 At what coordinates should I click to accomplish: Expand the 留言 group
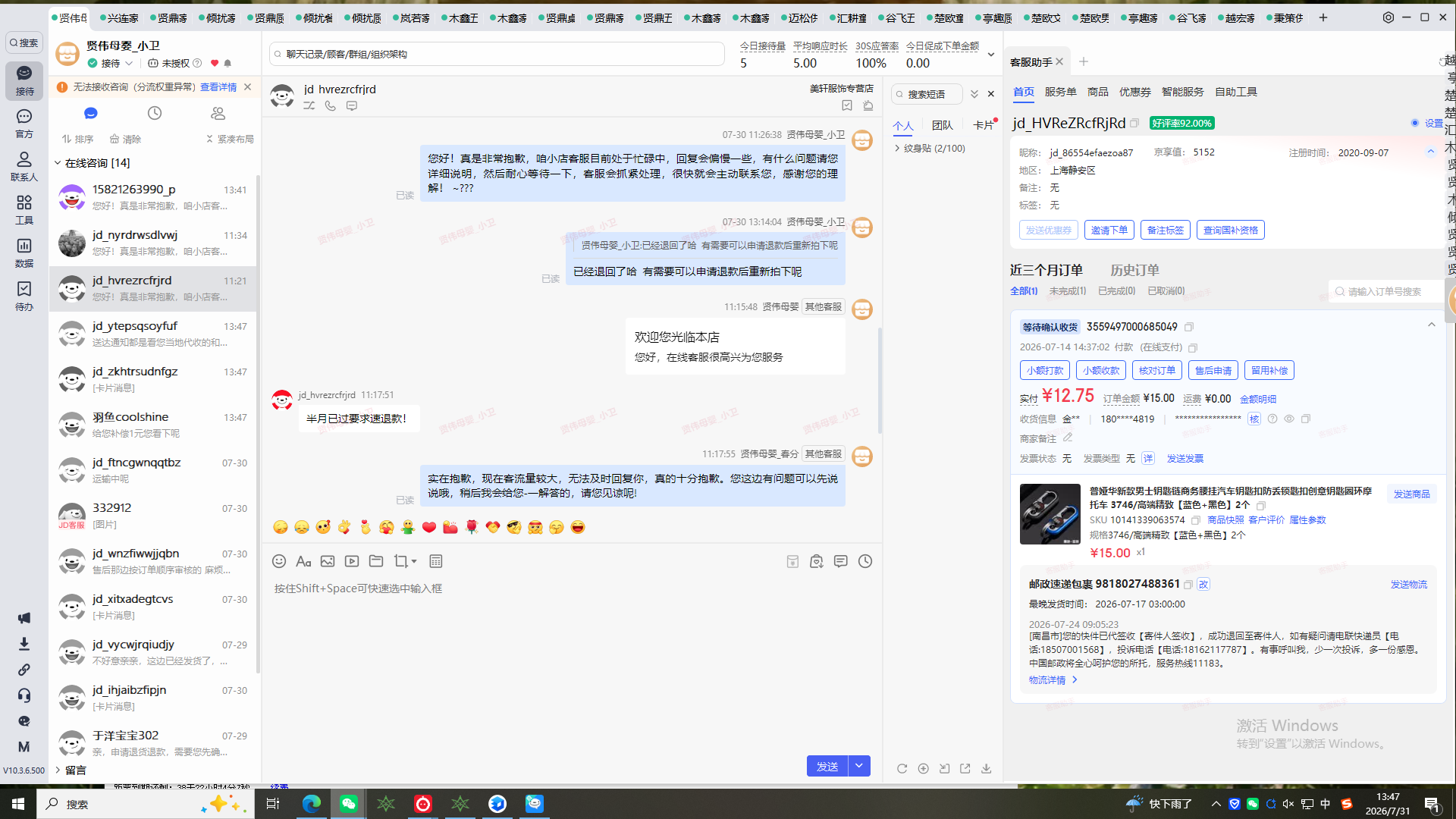[58, 770]
